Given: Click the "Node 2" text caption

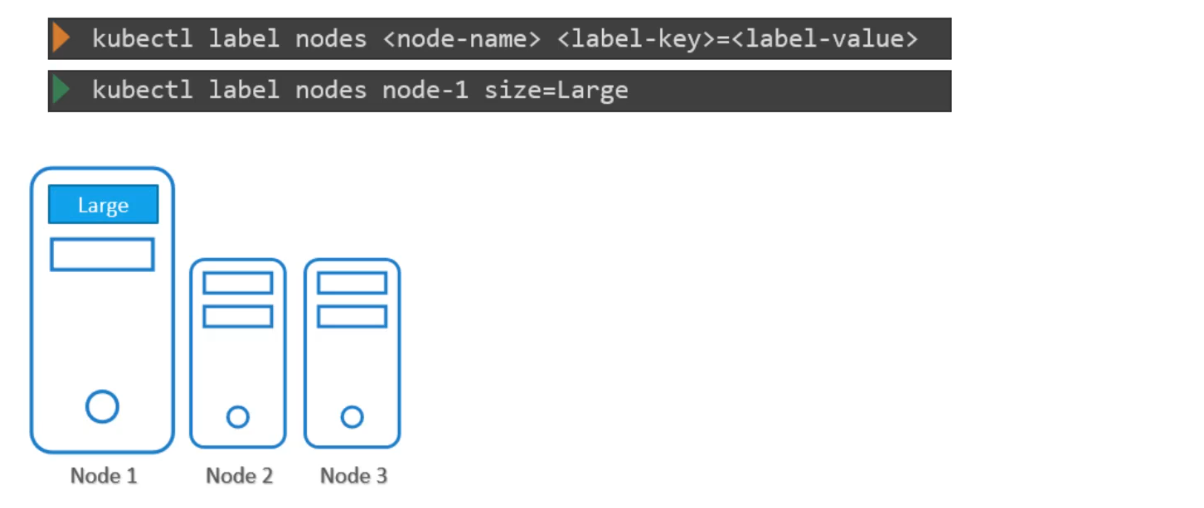Looking at the screenshot, I should tap(239, 476).
